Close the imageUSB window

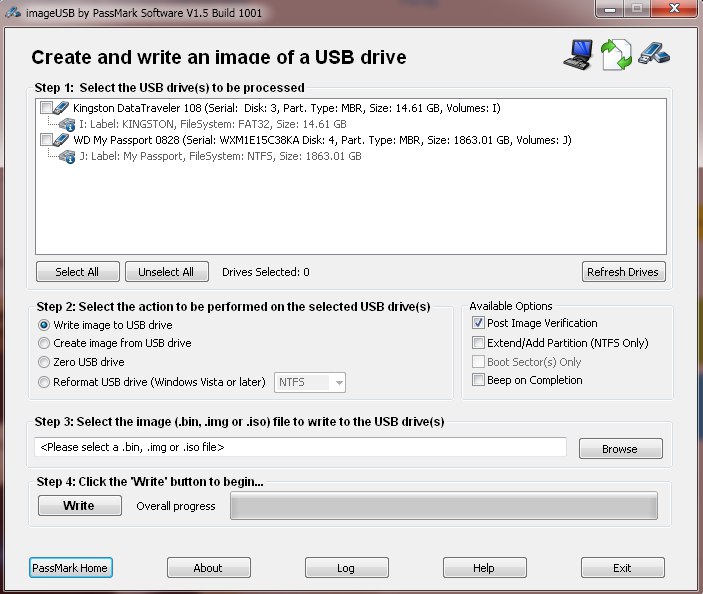[674, 9]
